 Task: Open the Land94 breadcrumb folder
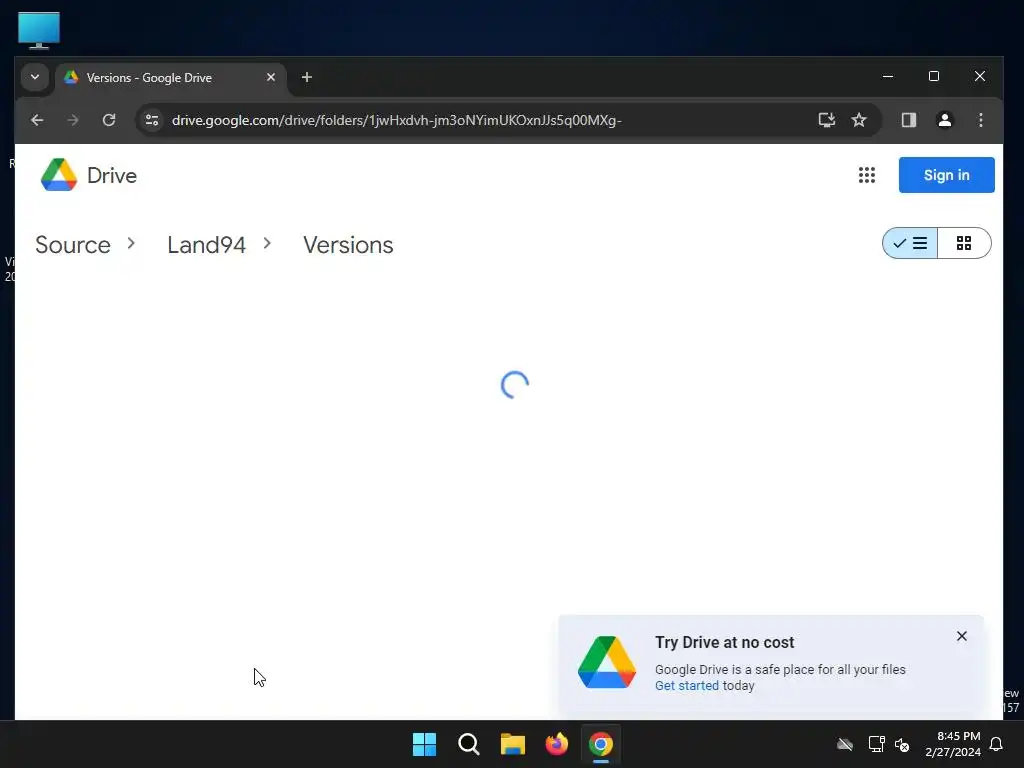pos(206,245)
